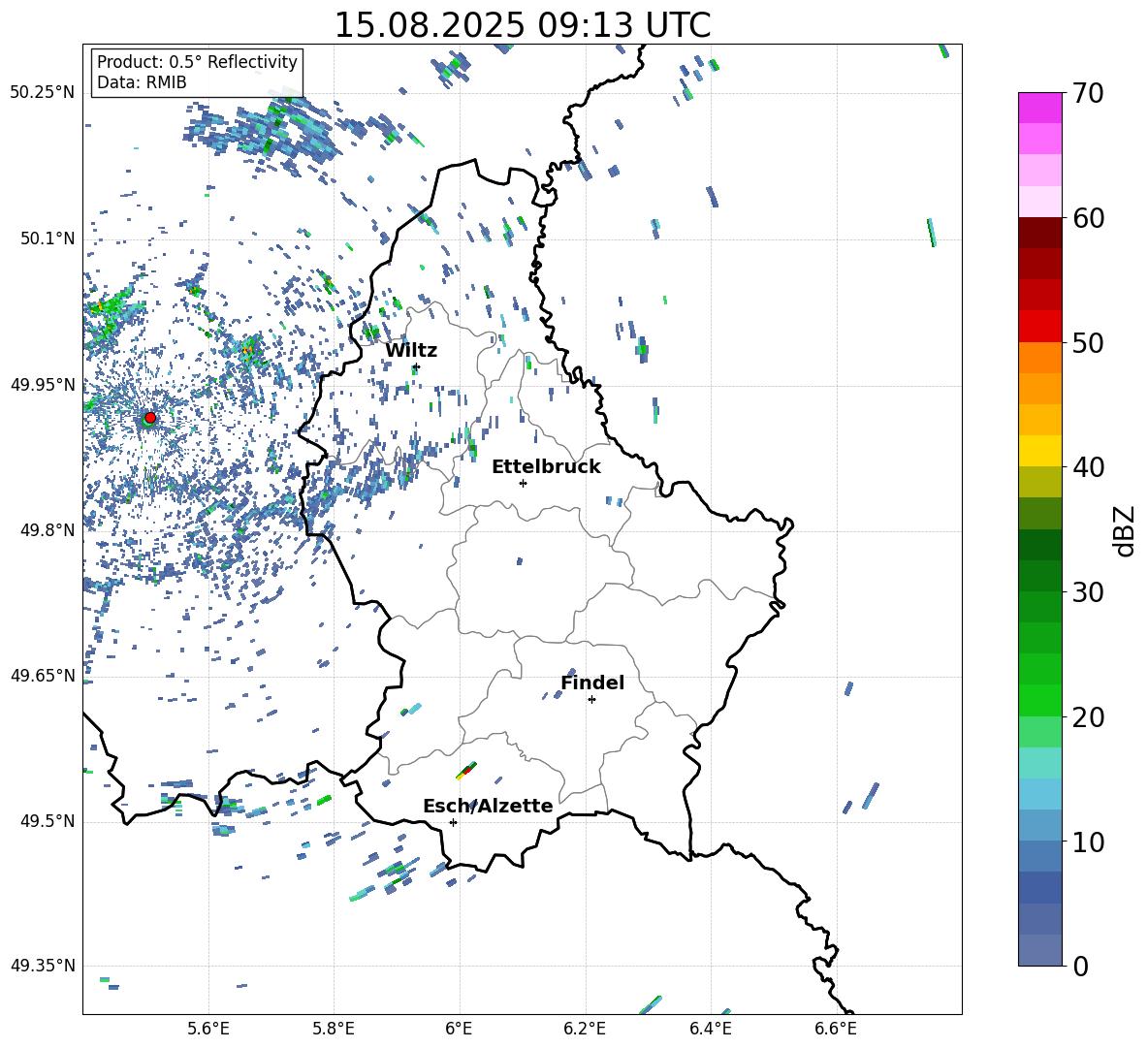Viewport: 1148px width, 1048px height.
Task: Click the red-yellow radar echo north of Esch/Alzette
Action: pyautogui.click(x=466, y=770)
